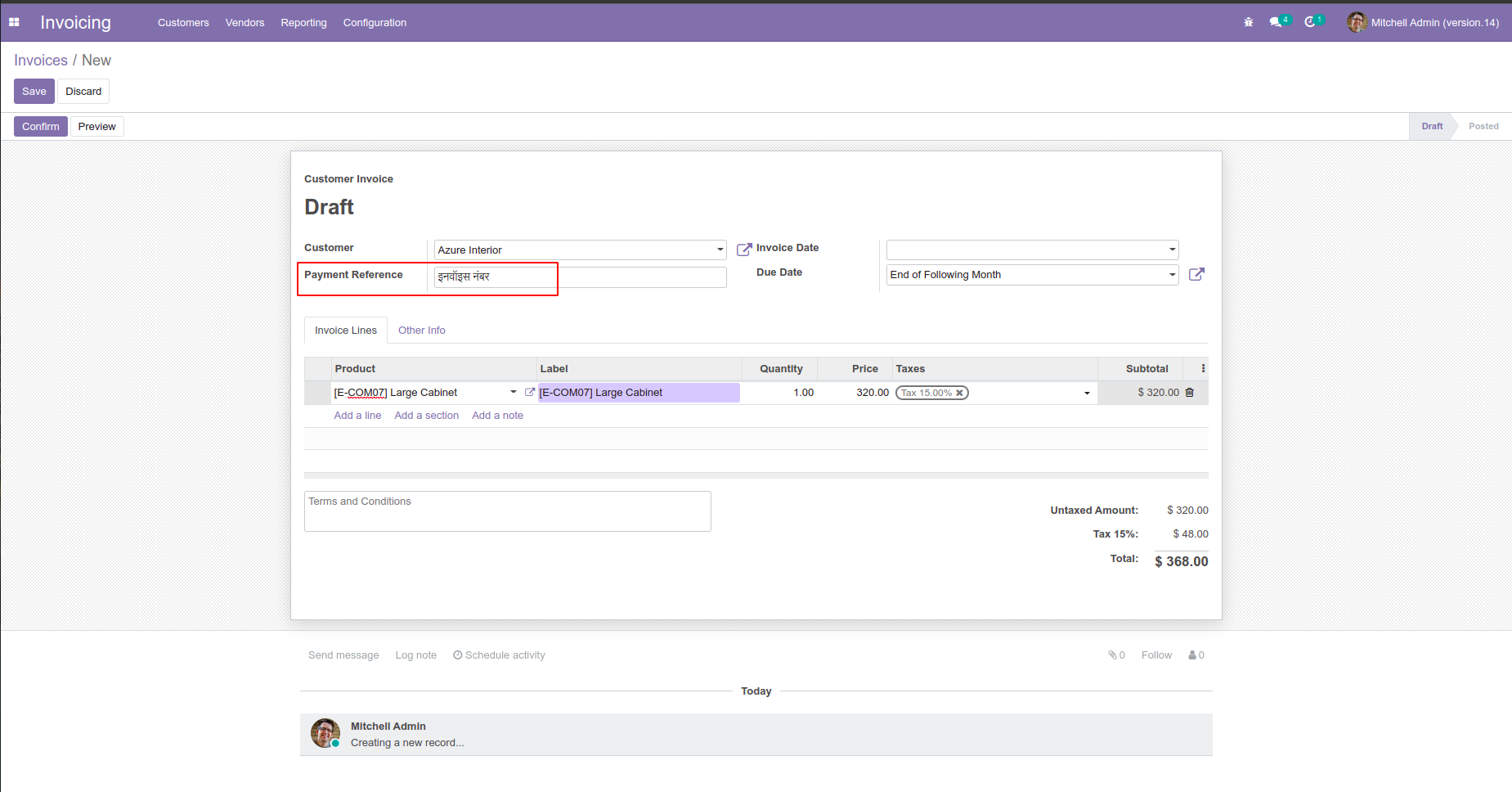Open payment terms external link icon
This screenshot has width=1512, height=792.
[1196, 275]
